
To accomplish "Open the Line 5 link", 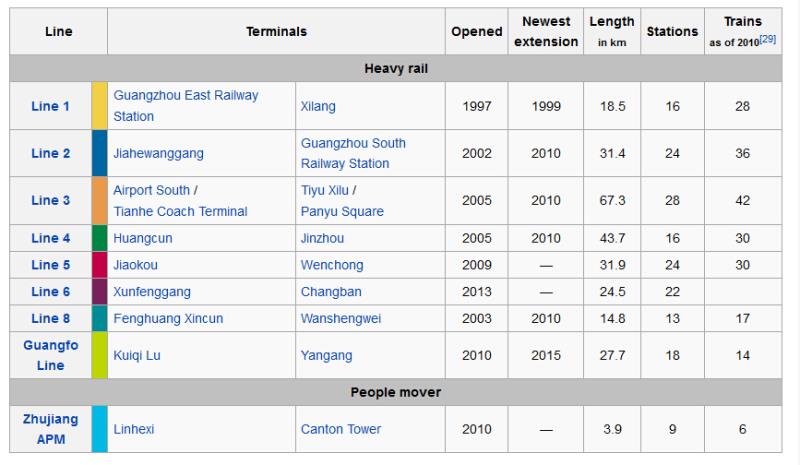I will (50, 265).
